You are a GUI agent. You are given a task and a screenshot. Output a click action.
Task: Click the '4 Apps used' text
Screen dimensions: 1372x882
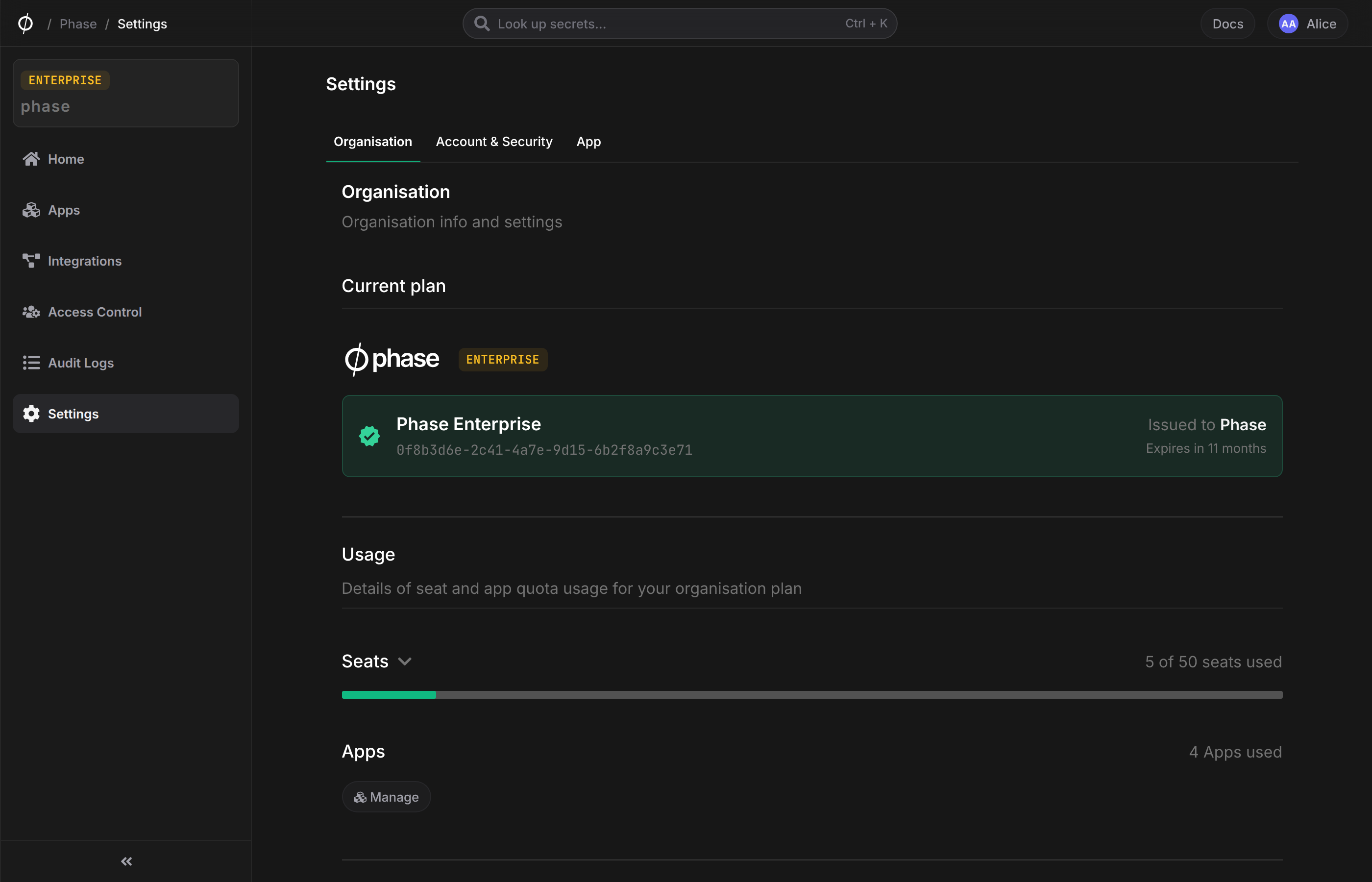pos(1235,752)
